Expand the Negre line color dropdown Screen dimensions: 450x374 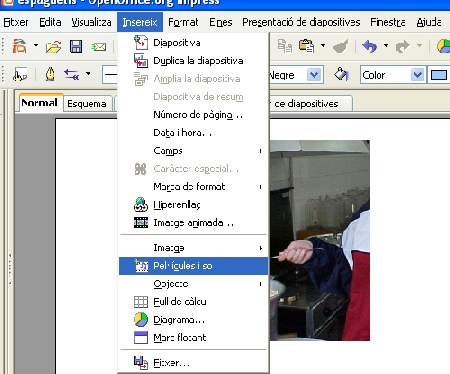click(314, 75)
